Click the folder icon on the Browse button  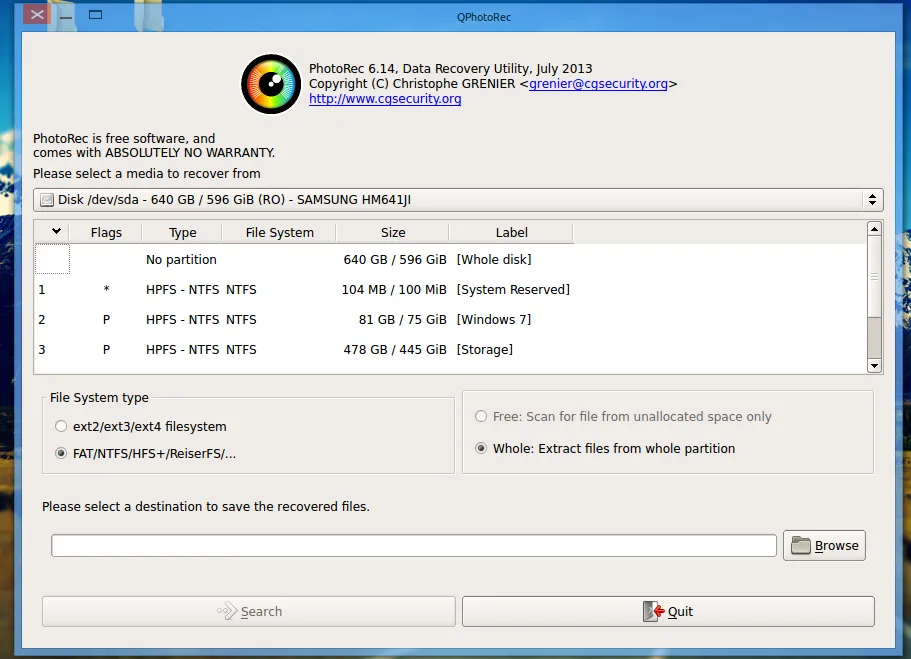(803, 545)
